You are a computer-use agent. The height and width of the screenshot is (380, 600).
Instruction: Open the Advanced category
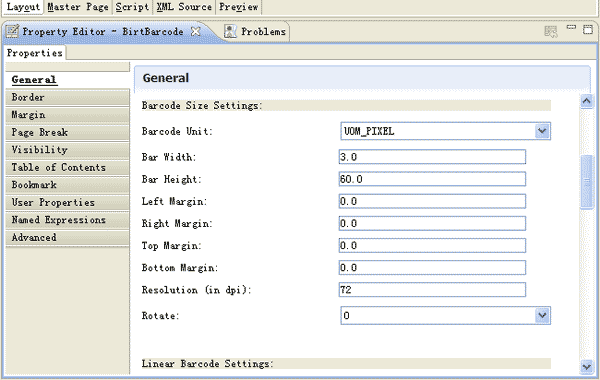coord(67,238)
